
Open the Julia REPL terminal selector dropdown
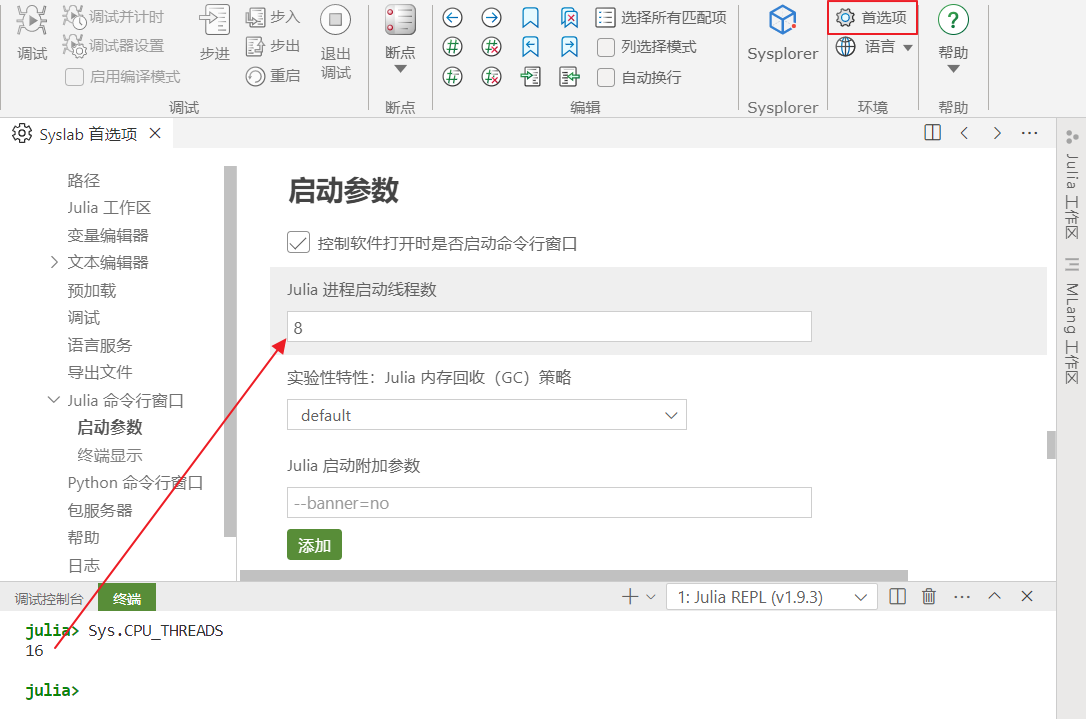771,597
